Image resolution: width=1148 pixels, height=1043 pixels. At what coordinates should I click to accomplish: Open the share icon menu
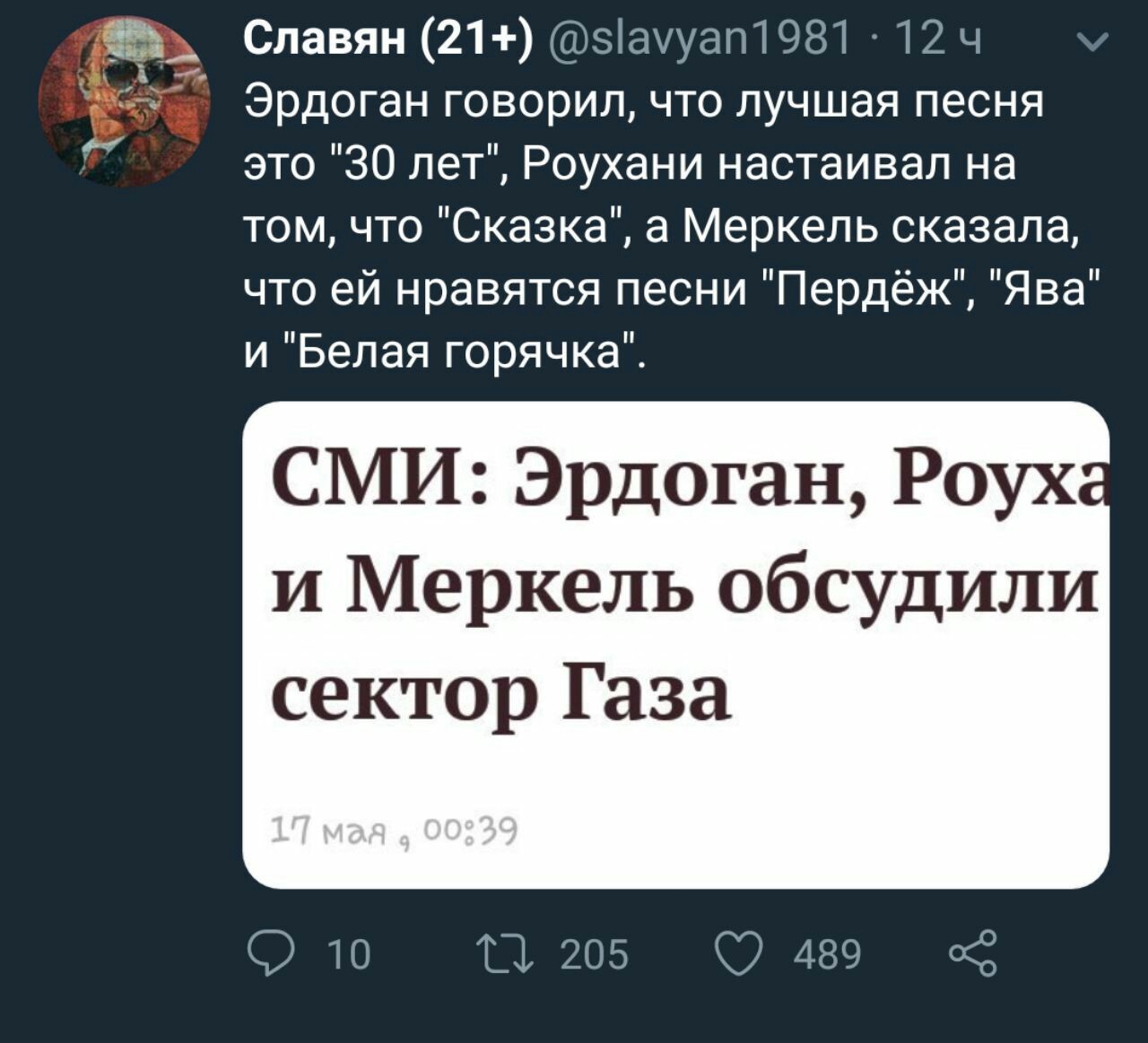tap(974, 952)
